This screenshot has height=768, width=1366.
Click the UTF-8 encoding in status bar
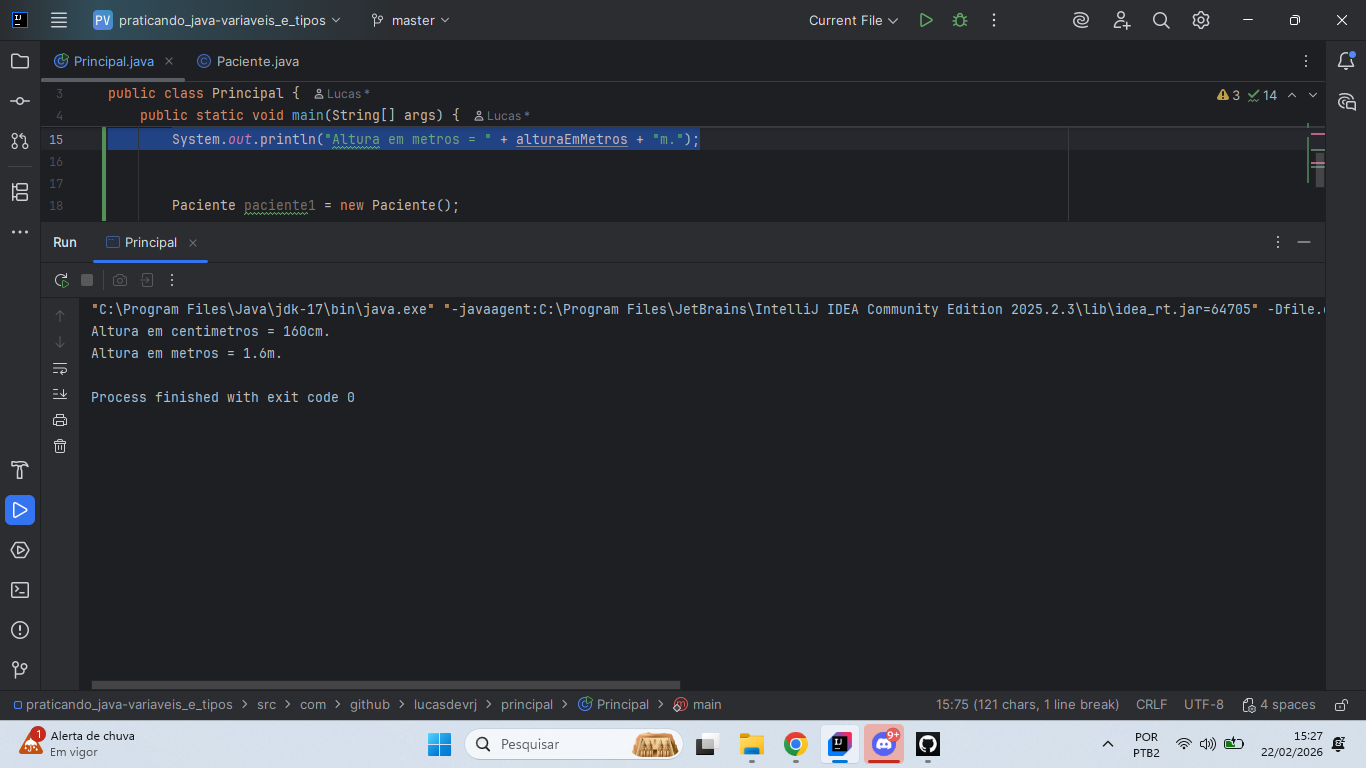tap(1203, 705)
